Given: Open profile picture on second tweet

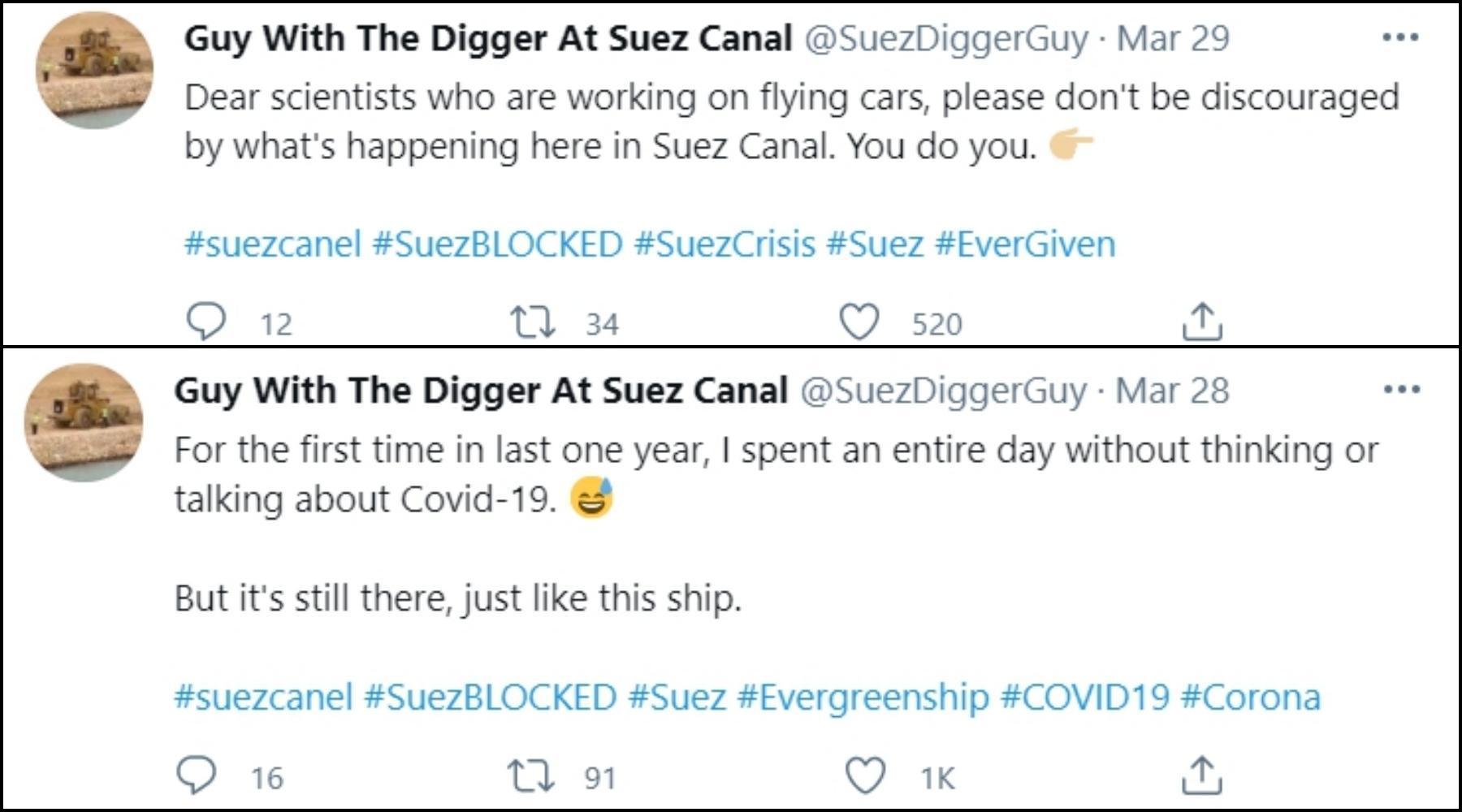Looking at the screenshot, I should 84,422.
